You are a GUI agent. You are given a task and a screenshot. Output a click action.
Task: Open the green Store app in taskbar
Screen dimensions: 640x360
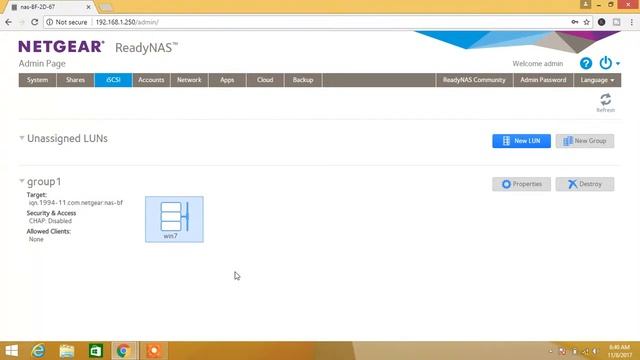(96, 351)
